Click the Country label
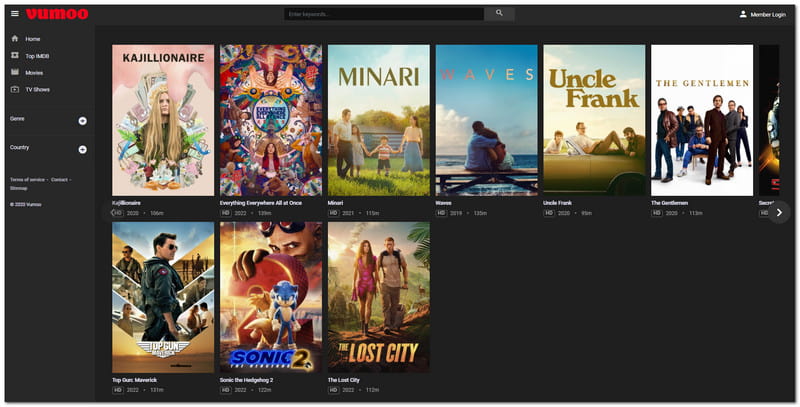This screenshot has height=407, width=800. [x=19, y=147]
